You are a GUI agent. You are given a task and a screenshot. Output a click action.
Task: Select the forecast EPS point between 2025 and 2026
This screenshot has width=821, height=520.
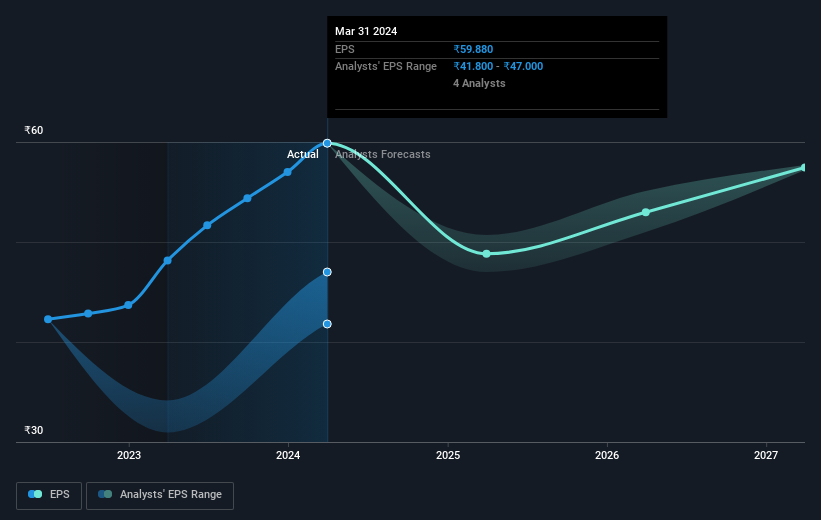tap(486, 253)
